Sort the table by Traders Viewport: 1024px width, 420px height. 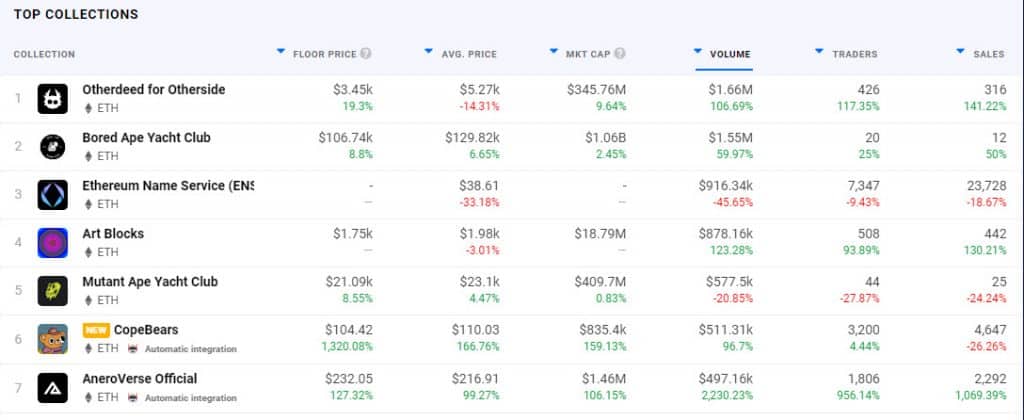855,54
